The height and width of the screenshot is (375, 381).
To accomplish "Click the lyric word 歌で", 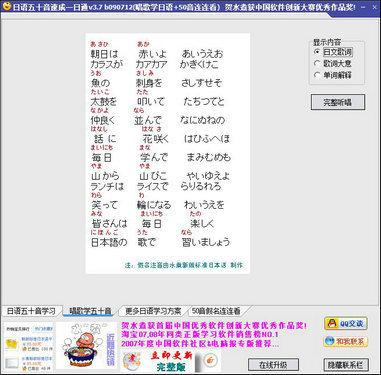I will click(147, 242).
